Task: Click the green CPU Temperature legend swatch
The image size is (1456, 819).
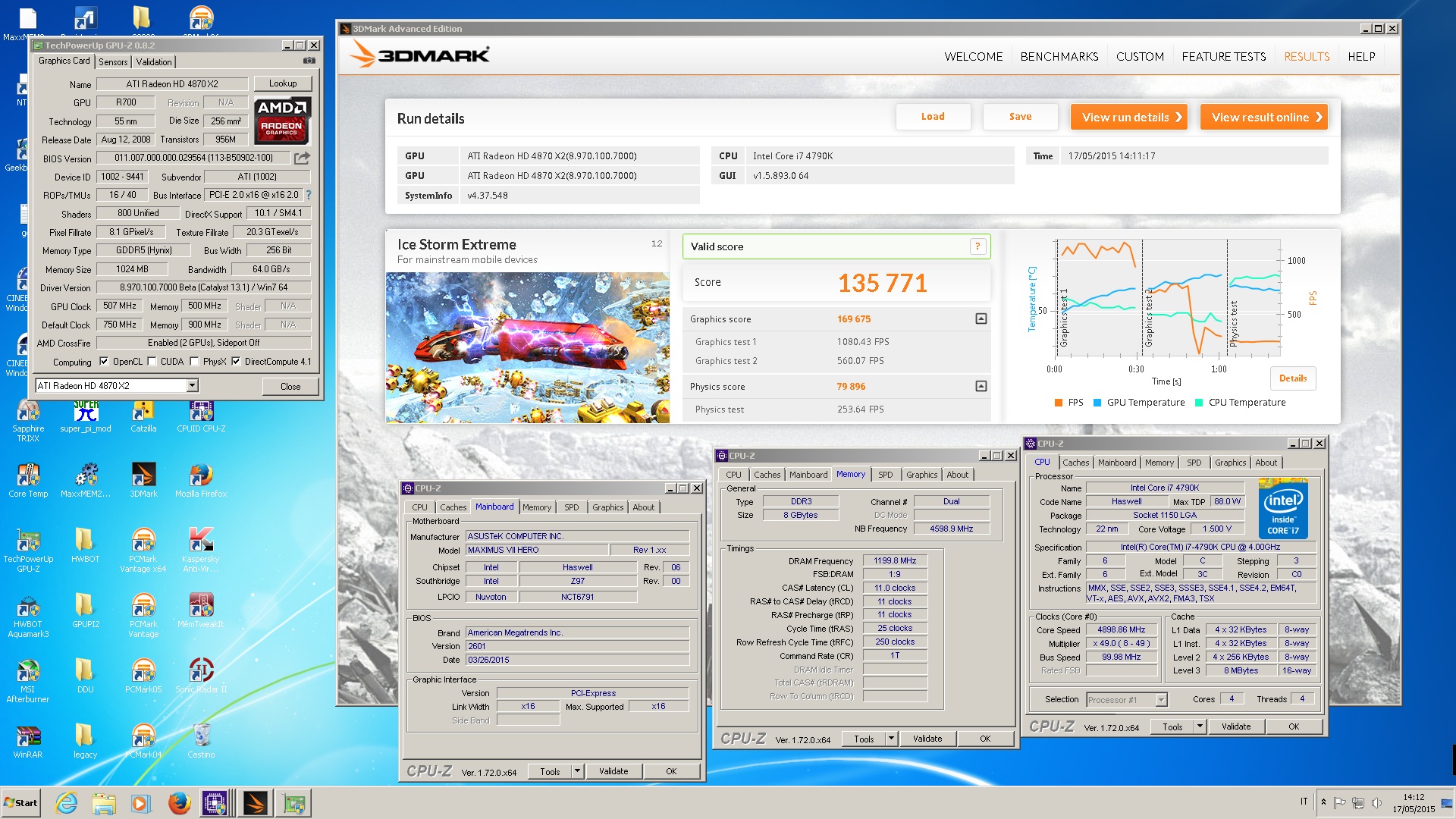Action: point(1198,403)
